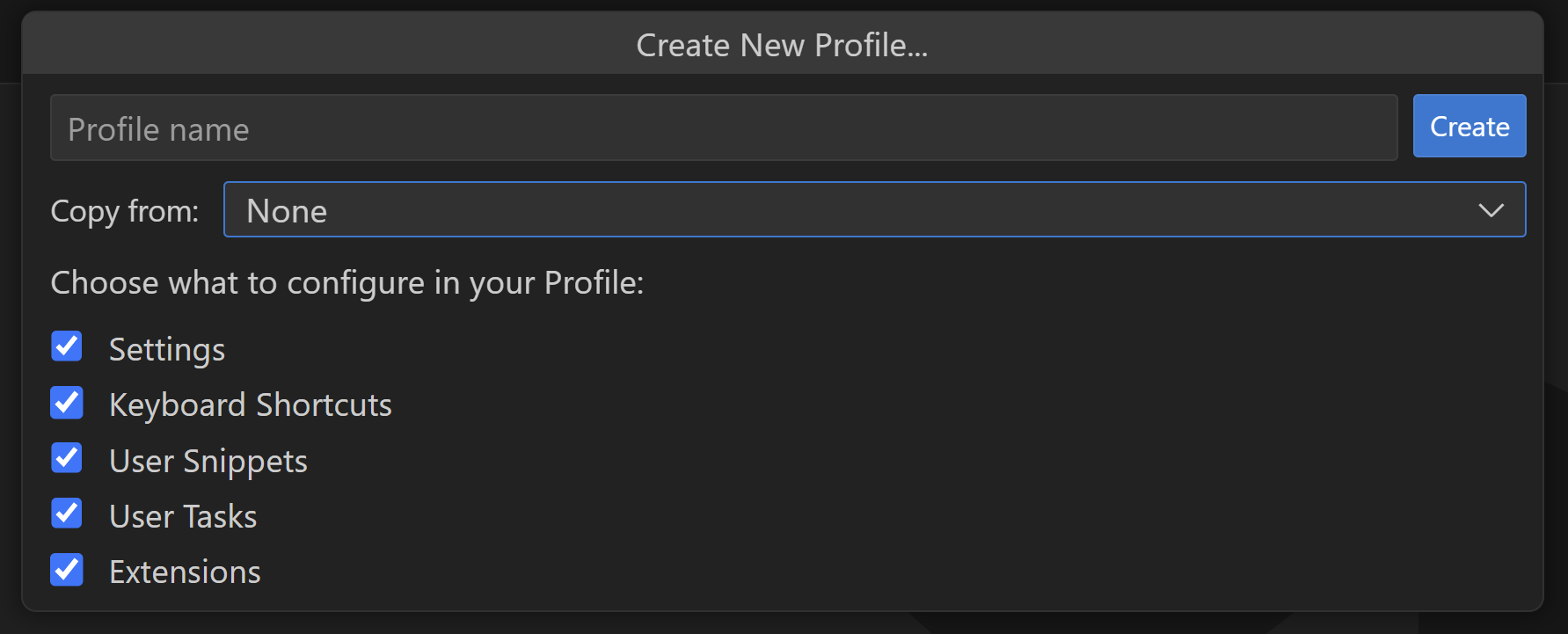Click the Settings label text
1568x634 pixels.
pyautogui.click(x=167, y=350)
